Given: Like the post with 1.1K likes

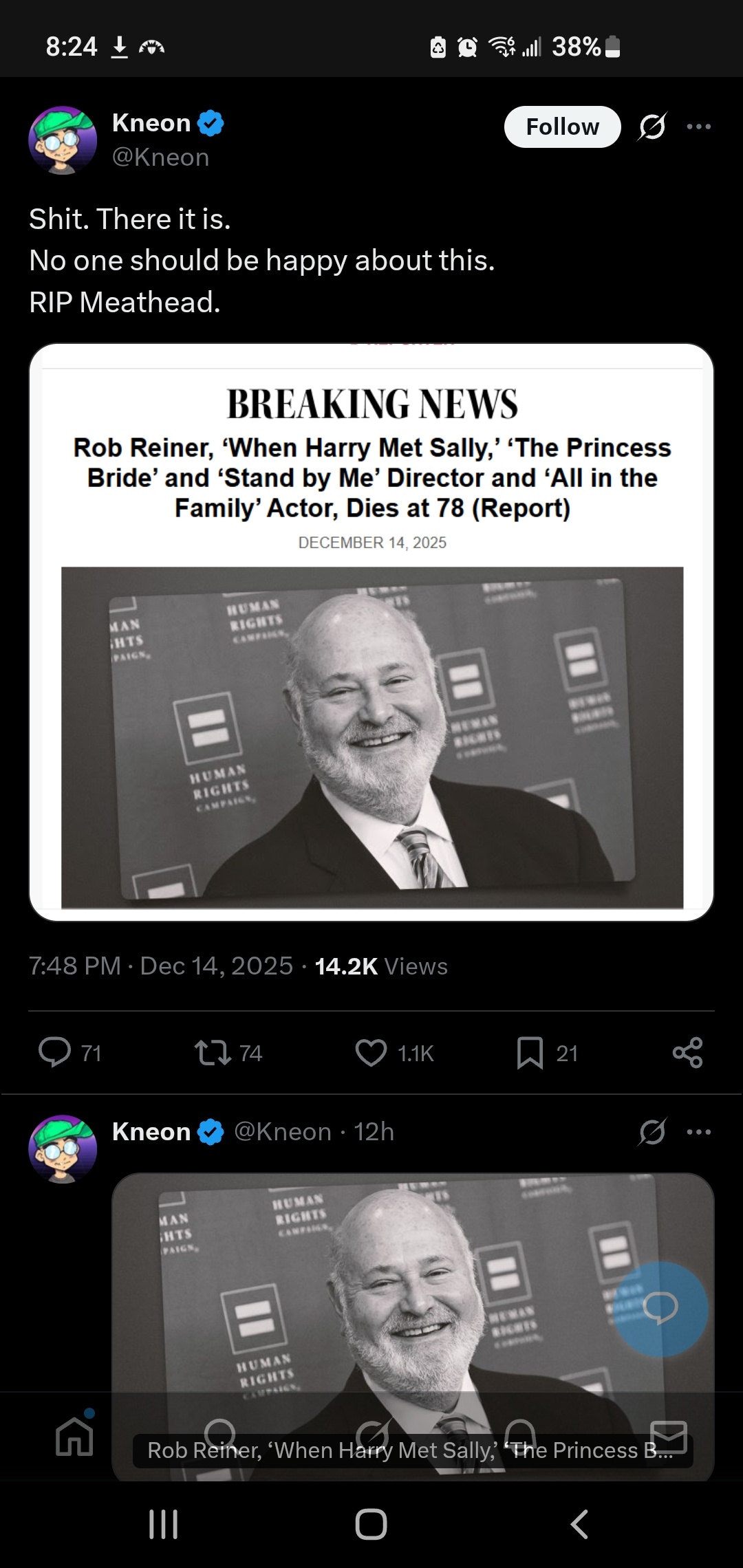Looking at the screenshot, I should (371, 1053).
